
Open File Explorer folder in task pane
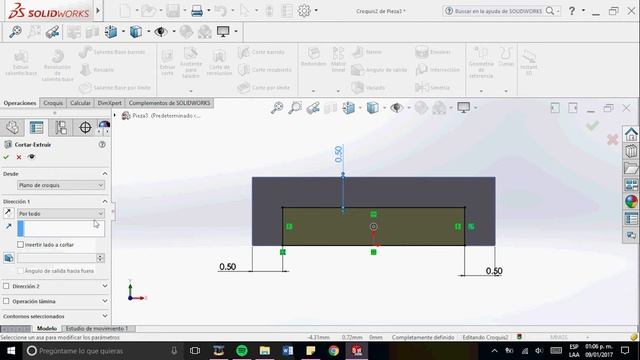631,168
